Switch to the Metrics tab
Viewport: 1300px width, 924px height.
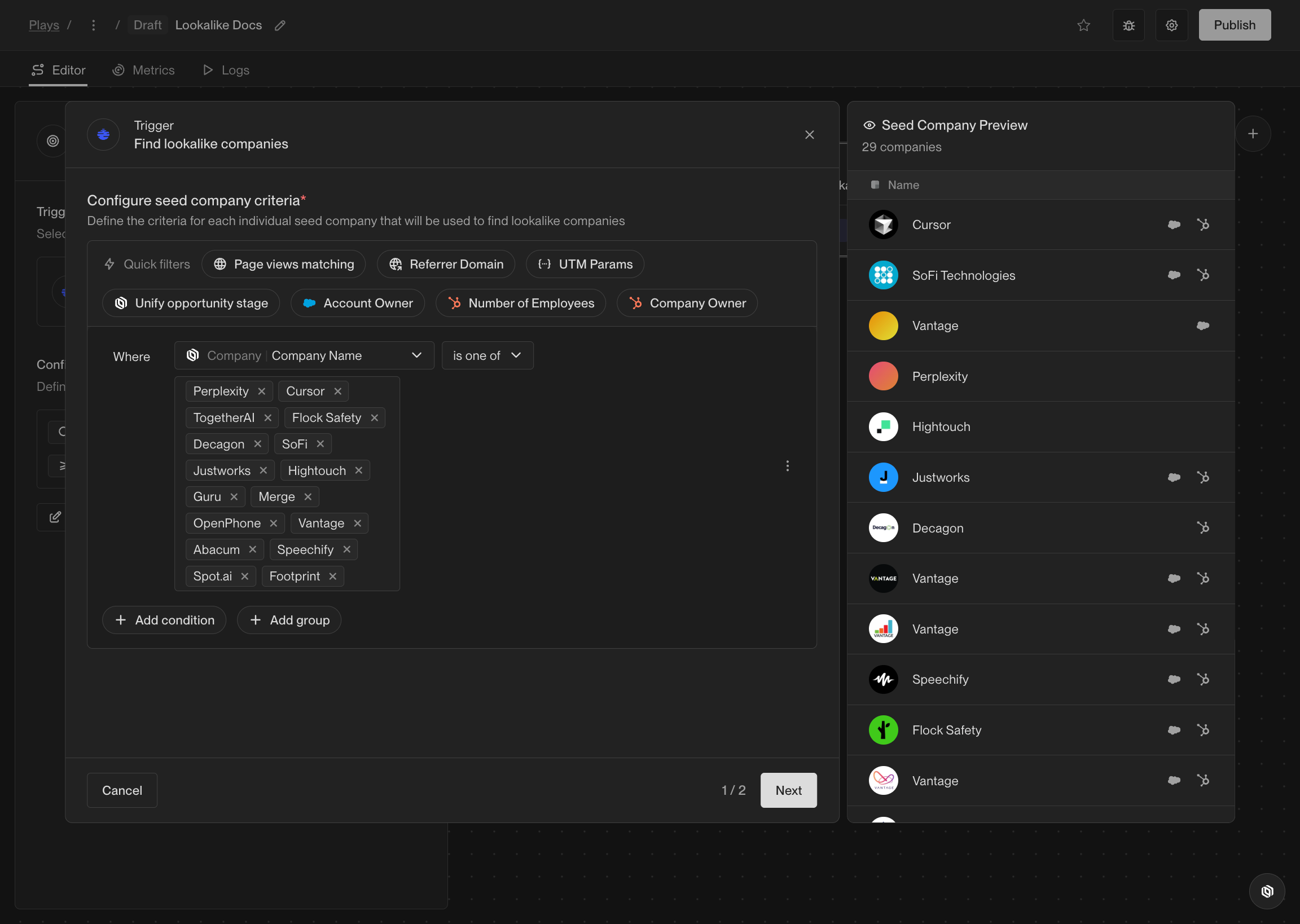tap(143, 70)
